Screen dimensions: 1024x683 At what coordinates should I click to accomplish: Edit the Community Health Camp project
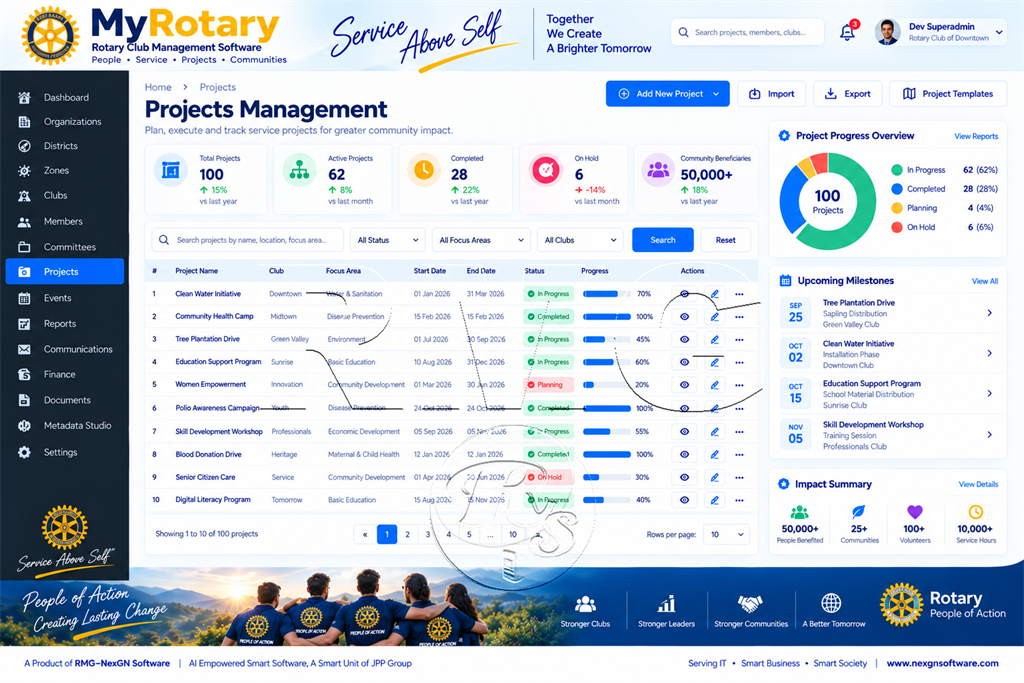coord(714,317)
